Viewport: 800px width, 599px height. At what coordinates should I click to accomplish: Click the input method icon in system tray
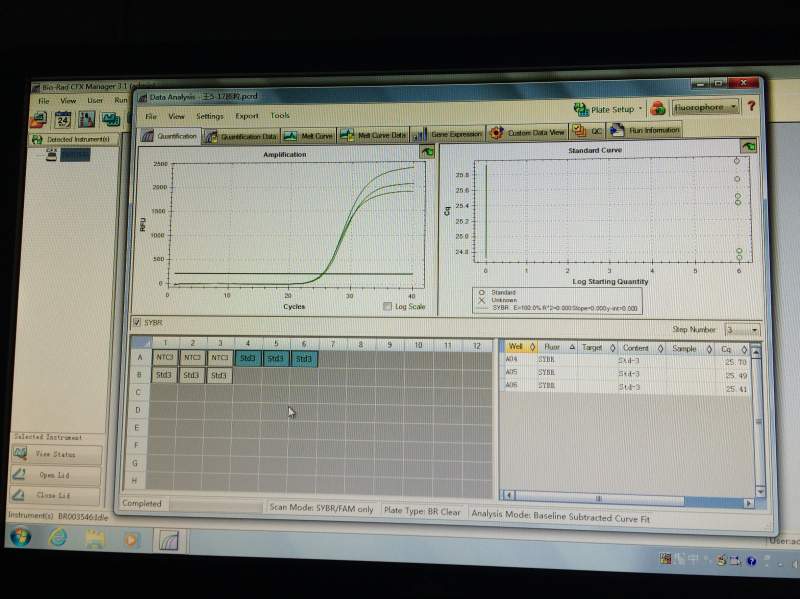pyautogui.click(x=665, y=559)
